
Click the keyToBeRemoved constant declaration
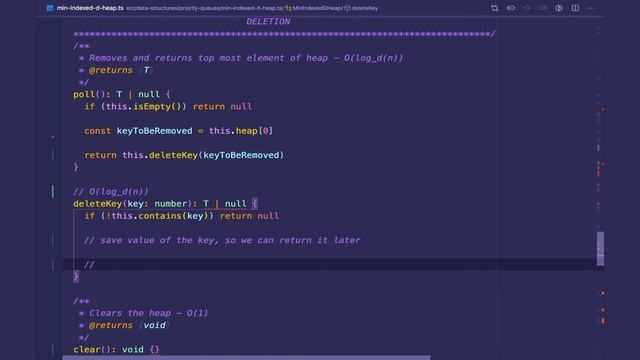[154, 131]
